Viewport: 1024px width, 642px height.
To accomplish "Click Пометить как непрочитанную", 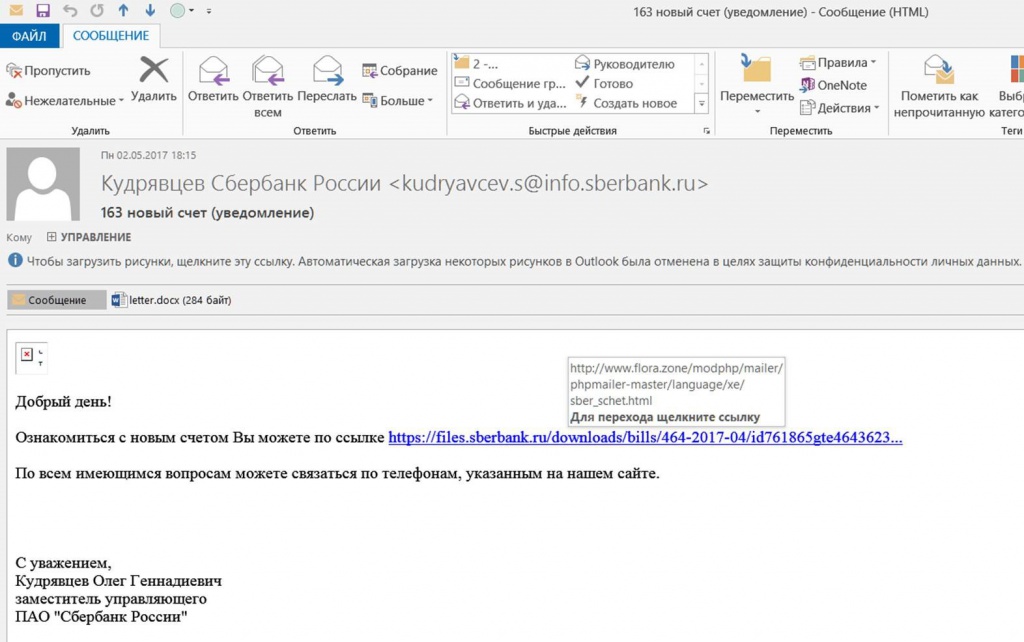I will (939, 87).
